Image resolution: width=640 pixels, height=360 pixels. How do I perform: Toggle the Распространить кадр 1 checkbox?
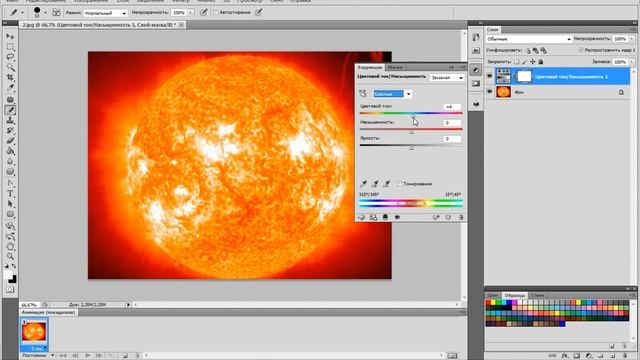tap(580, 50)
